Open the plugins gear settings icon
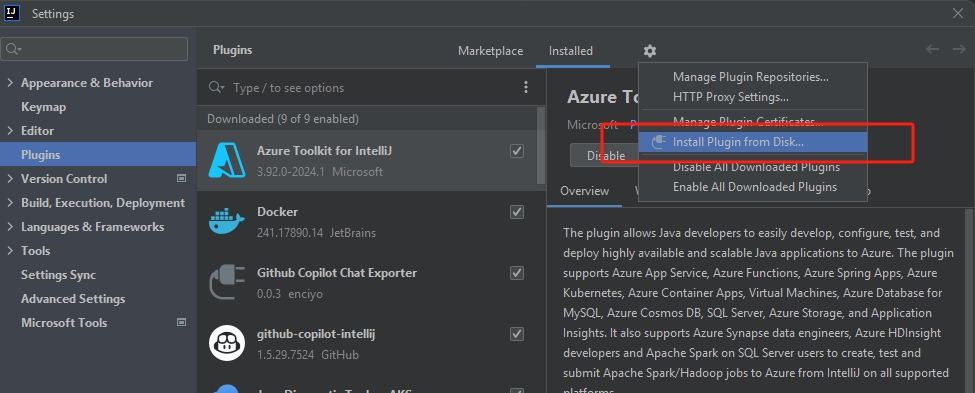 [650, 51]
